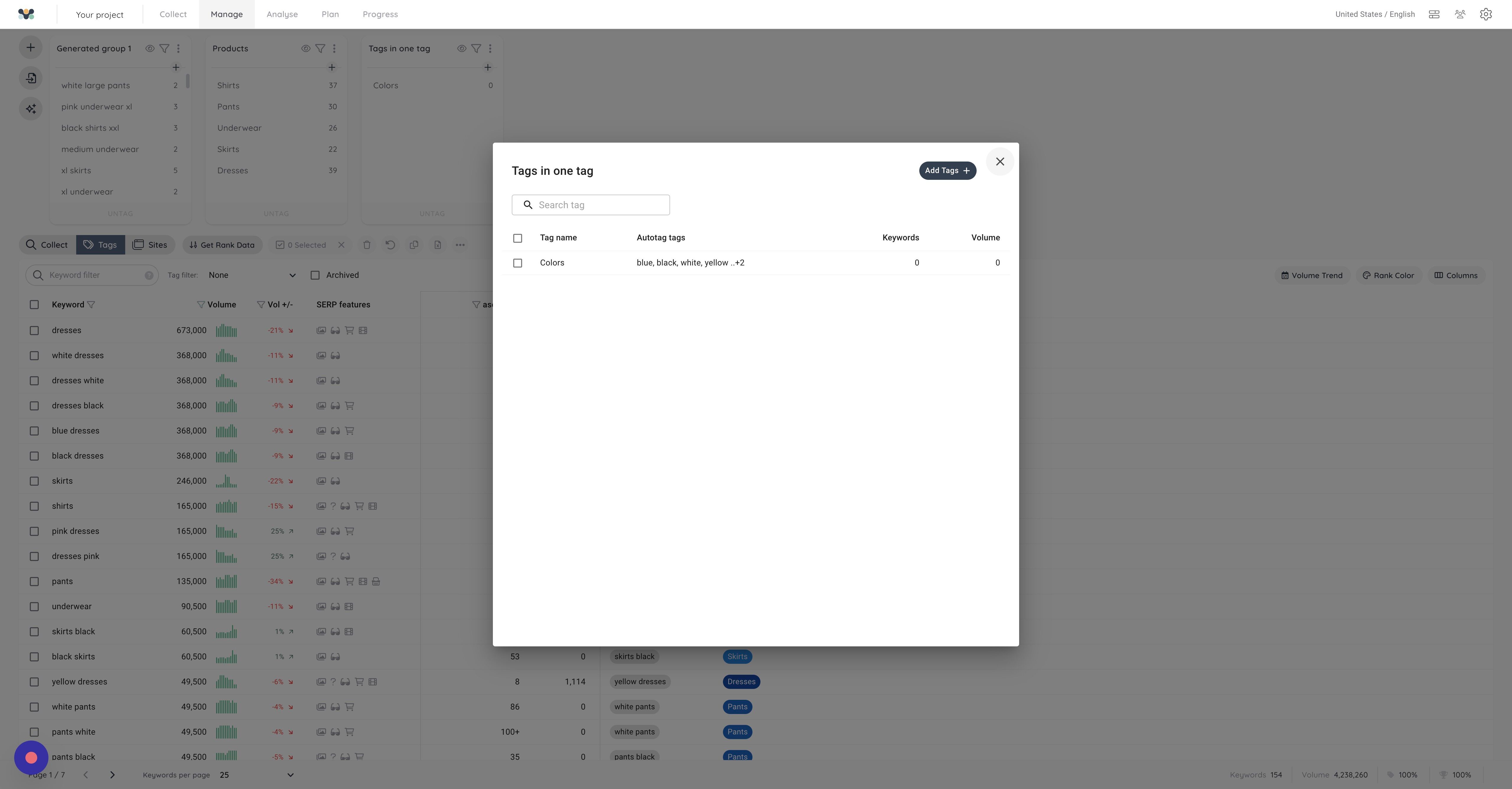Switch to the Progress tab

point(380,14)
